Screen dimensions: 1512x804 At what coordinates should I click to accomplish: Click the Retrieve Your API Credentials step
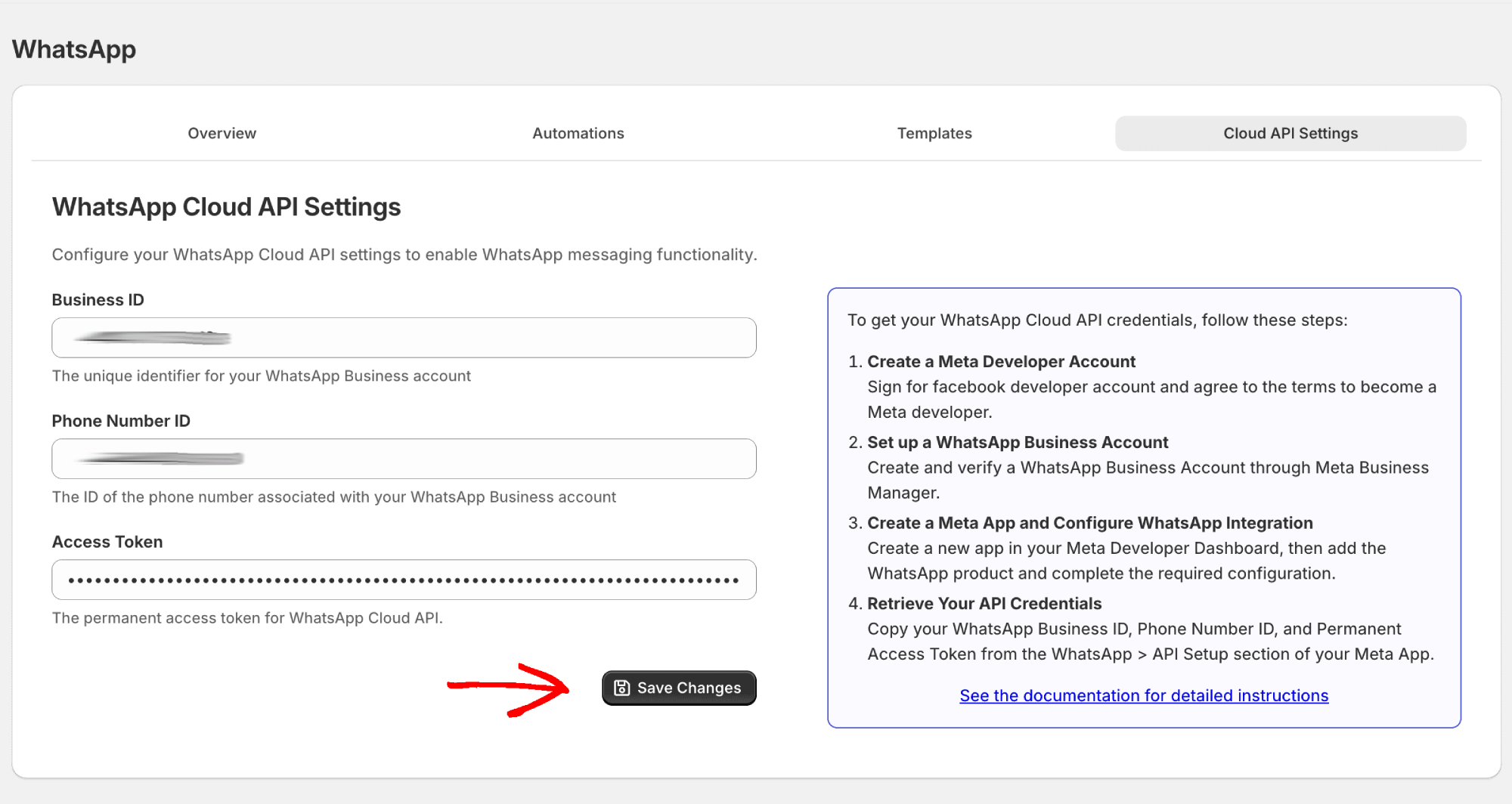(x=984, y=603)
